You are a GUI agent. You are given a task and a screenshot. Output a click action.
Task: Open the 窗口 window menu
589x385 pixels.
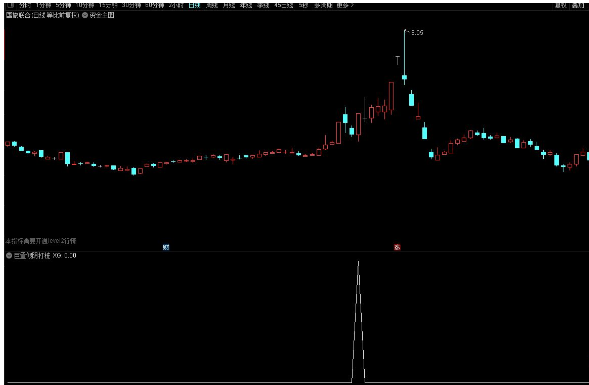point(577,6)
